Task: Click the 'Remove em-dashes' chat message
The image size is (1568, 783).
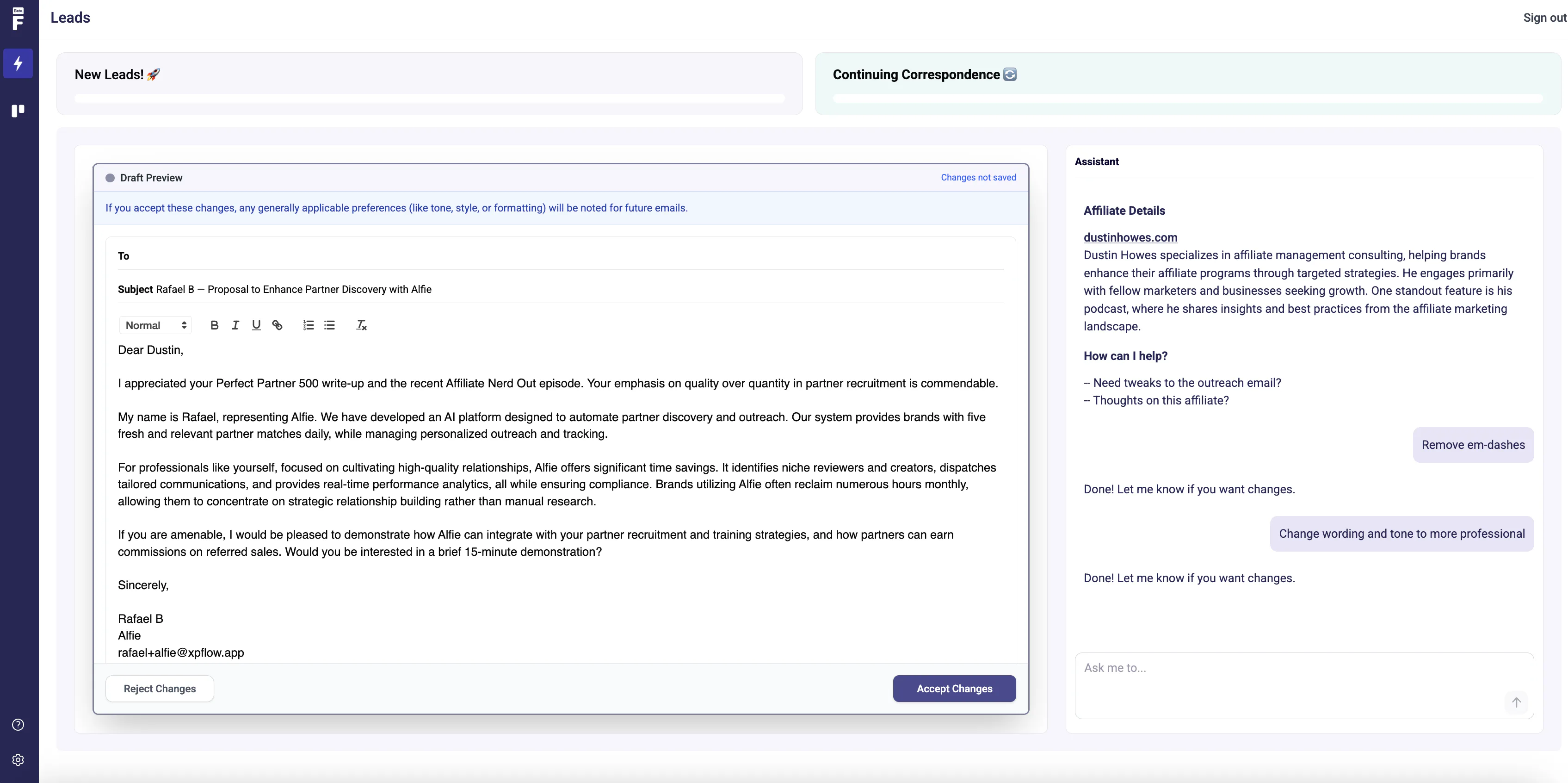Action: [x=1473, y=445]
